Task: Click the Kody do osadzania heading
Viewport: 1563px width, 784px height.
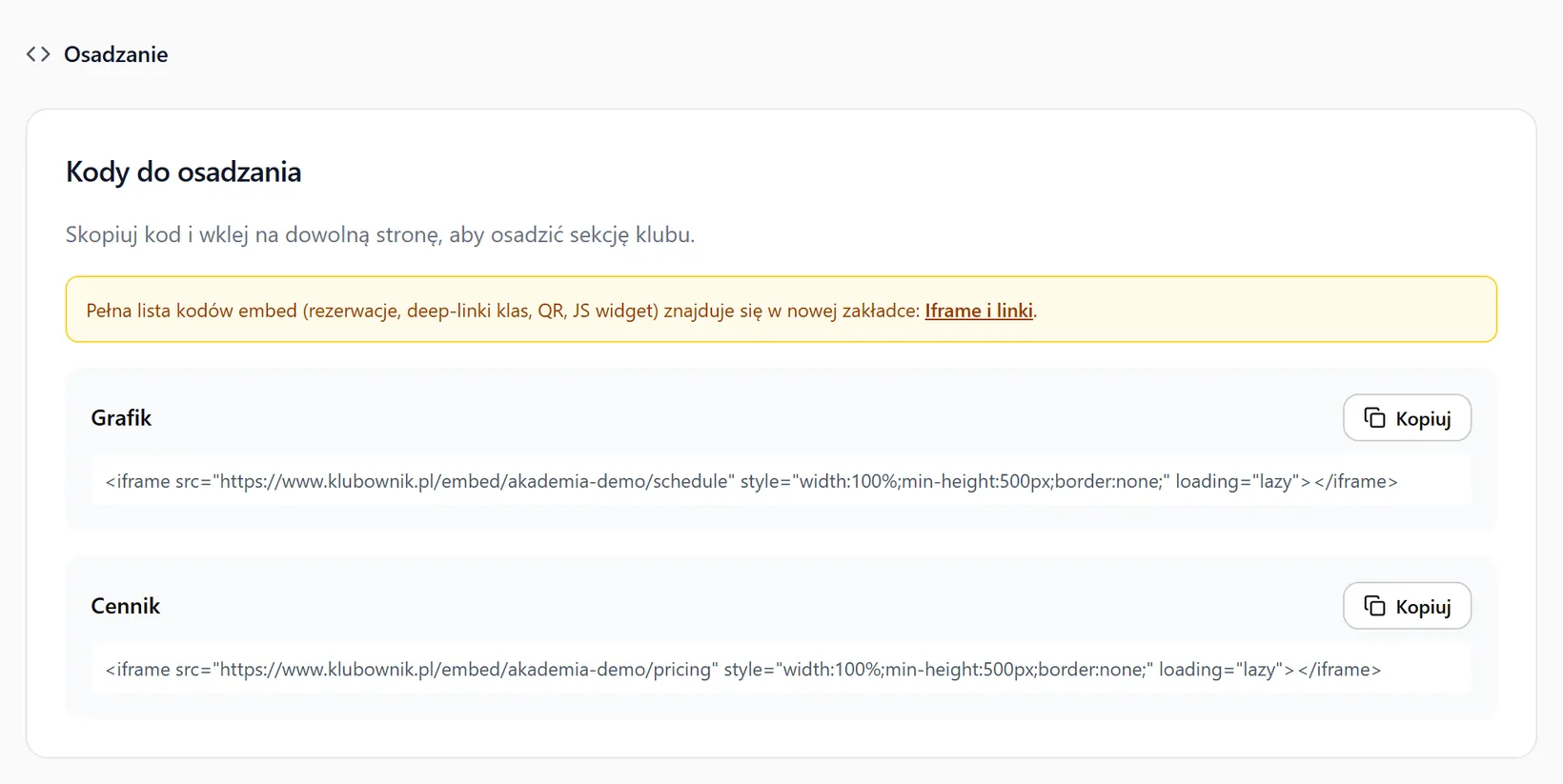Action: (184, 171)
